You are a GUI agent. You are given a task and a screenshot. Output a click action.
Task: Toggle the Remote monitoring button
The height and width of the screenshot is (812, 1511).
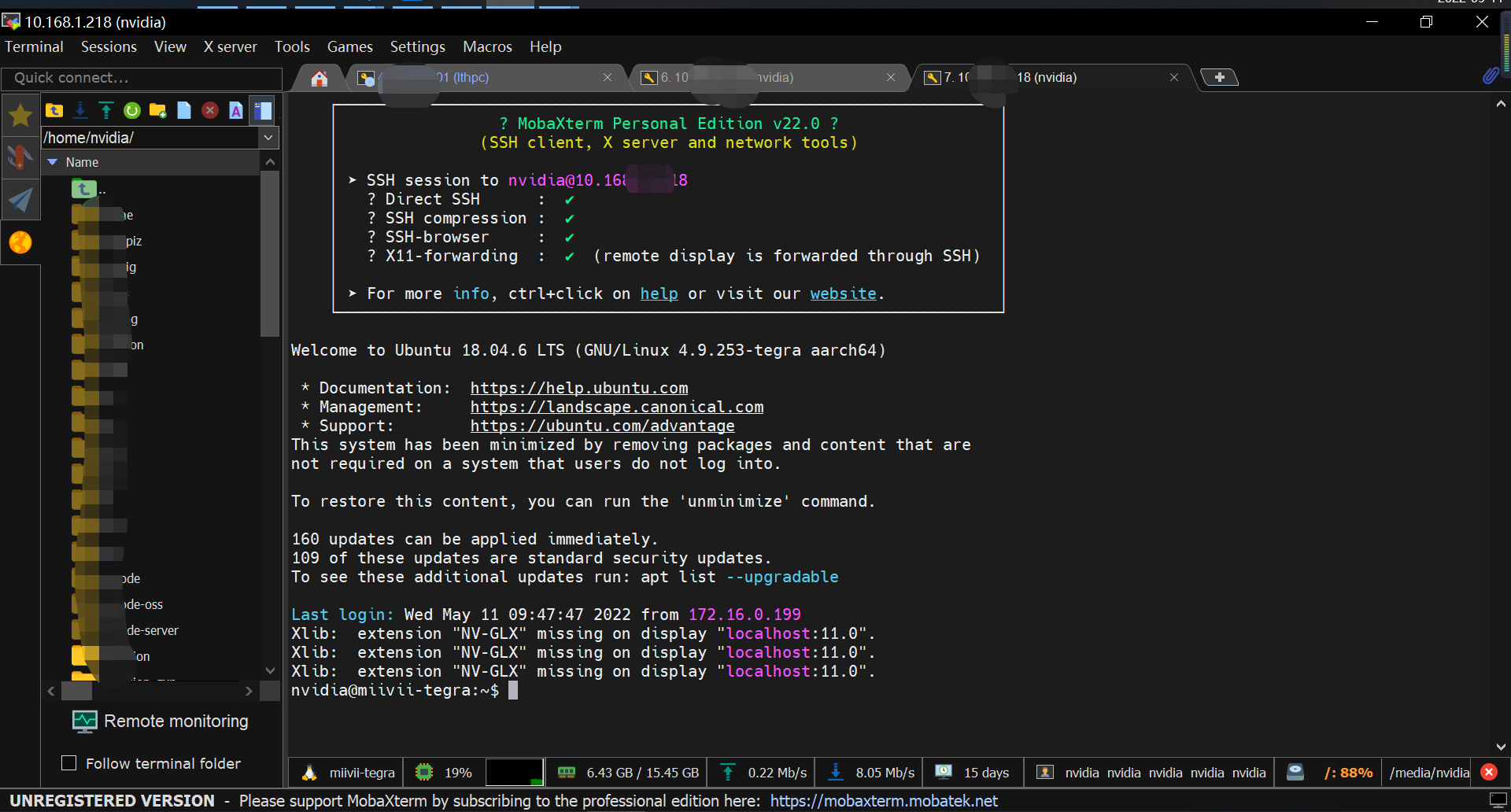pyautogui.click(x=161, y=722)
